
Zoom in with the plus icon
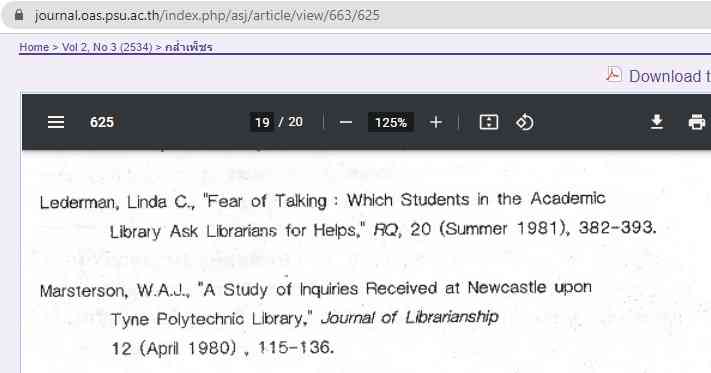[436, 122]
